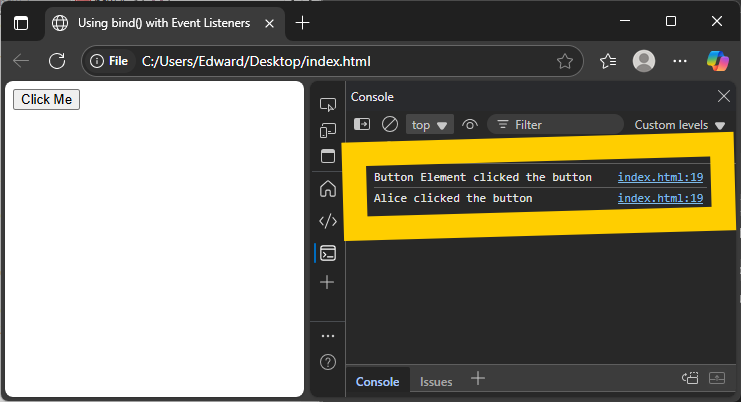Add more tools with plus icon in activity bar
The height and width of the screenshot is (402, 741).
pos(327,282)
